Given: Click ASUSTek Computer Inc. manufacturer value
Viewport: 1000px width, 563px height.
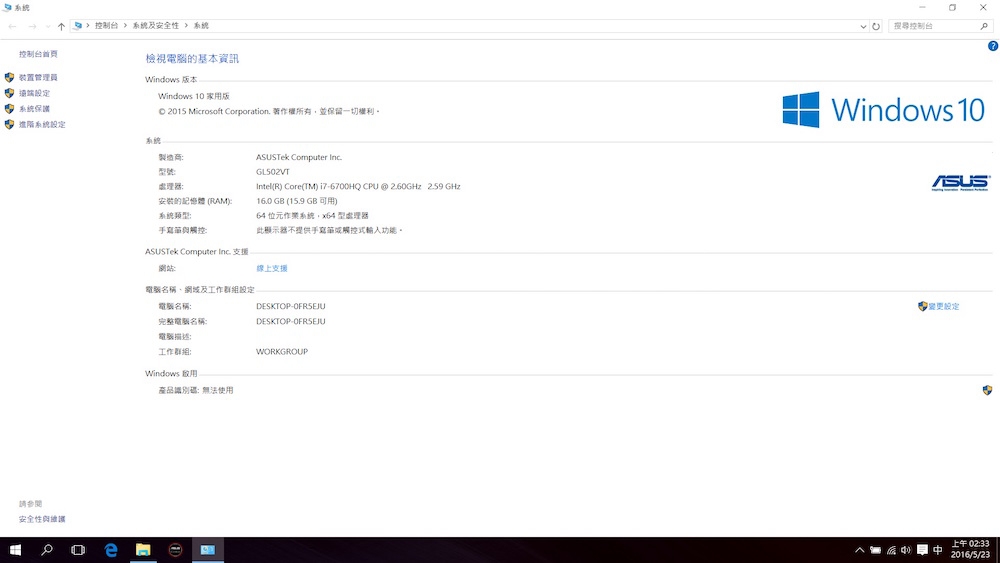Looking at the screenshot, I should (299, 157).
